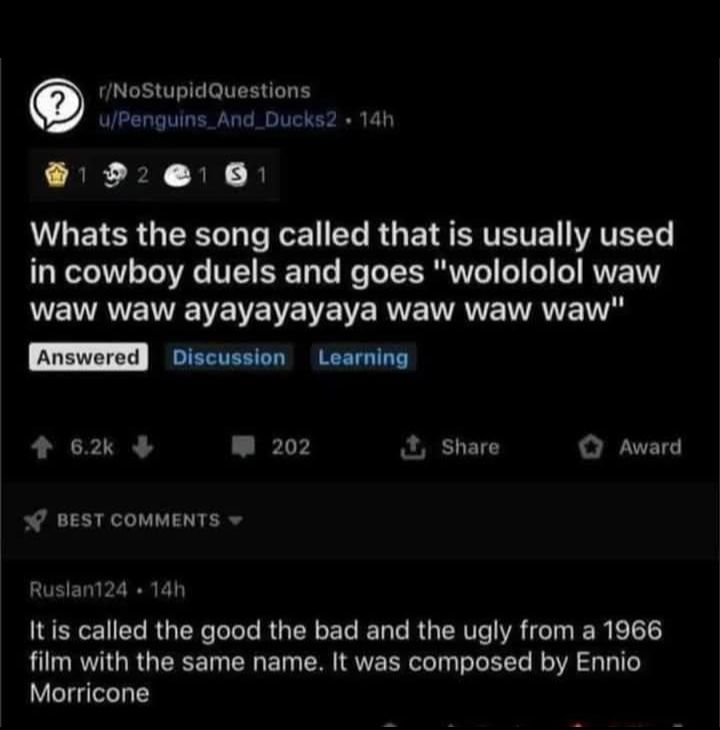
Task: Open the comments via the speech bubble icon
Action: coord(246,447)
